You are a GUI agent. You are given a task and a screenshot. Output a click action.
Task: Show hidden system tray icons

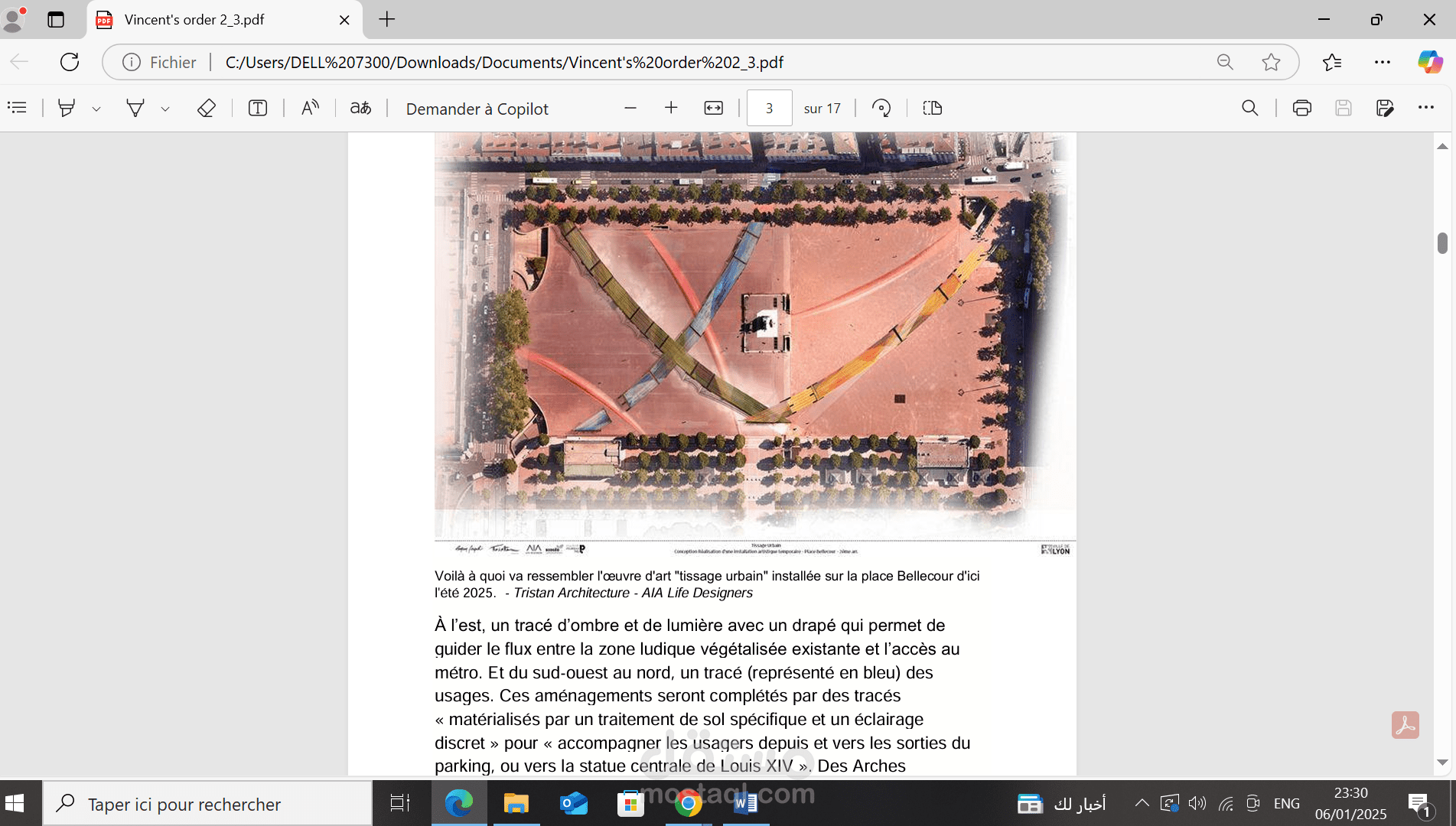click(x=1142, y=803)
